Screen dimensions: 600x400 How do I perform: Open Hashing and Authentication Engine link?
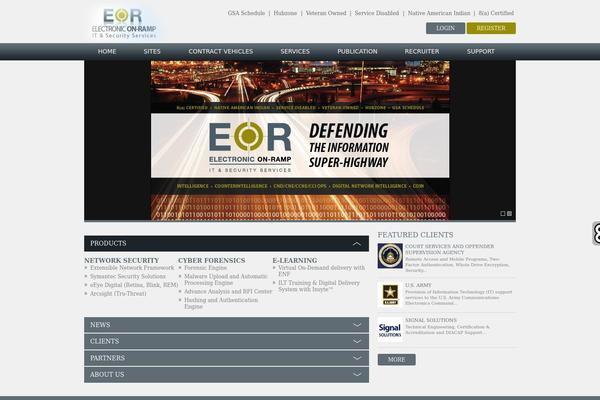pyautogui.click(x=221, y=303)
